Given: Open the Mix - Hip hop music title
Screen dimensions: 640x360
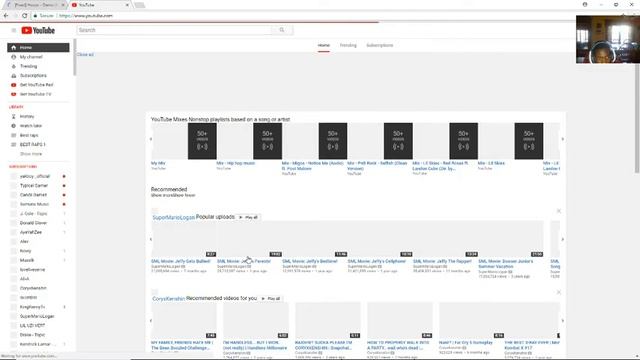Looking at the screenshot, I should [236, 163].
